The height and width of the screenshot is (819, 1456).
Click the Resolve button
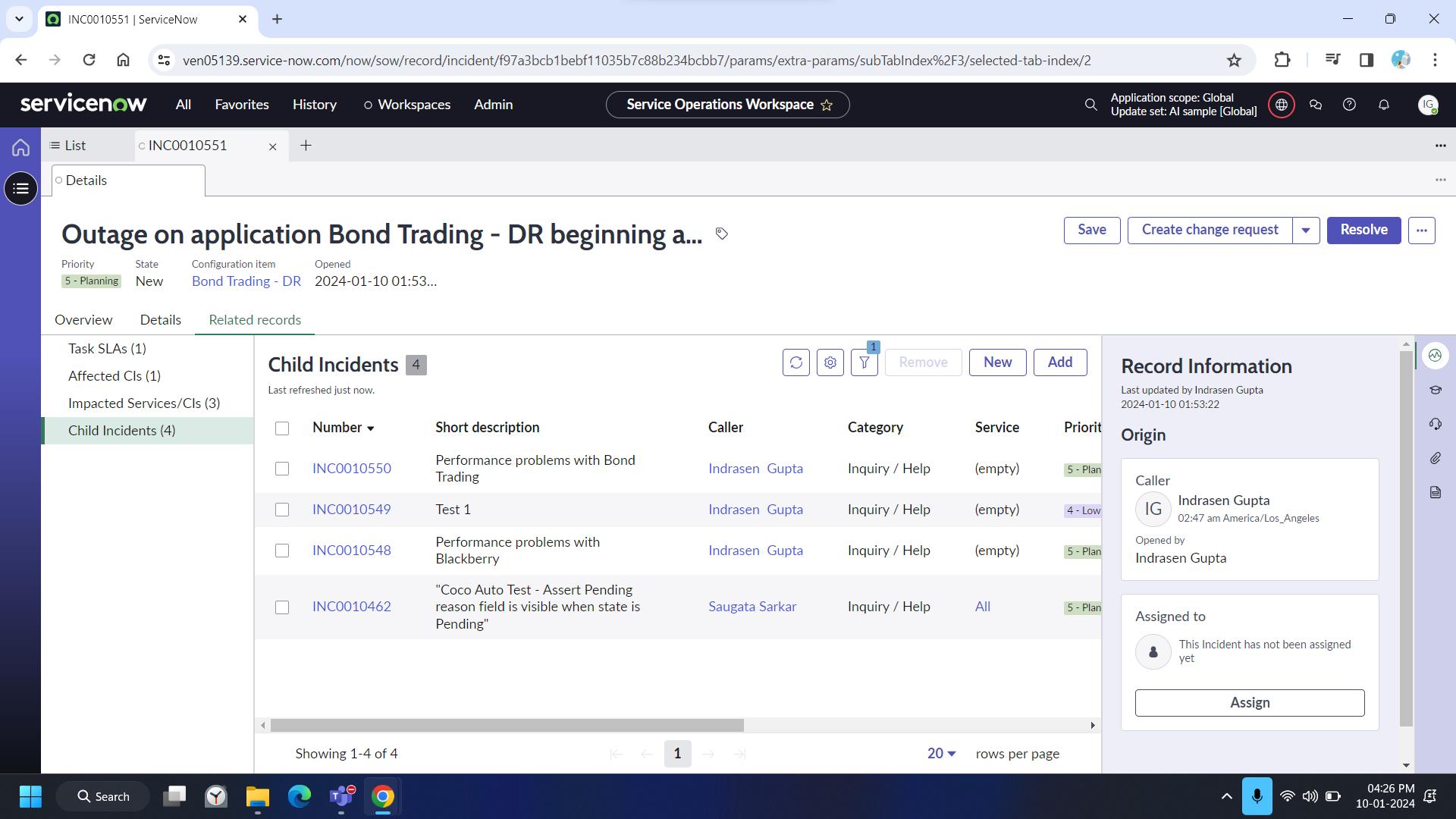[1363, 230]
